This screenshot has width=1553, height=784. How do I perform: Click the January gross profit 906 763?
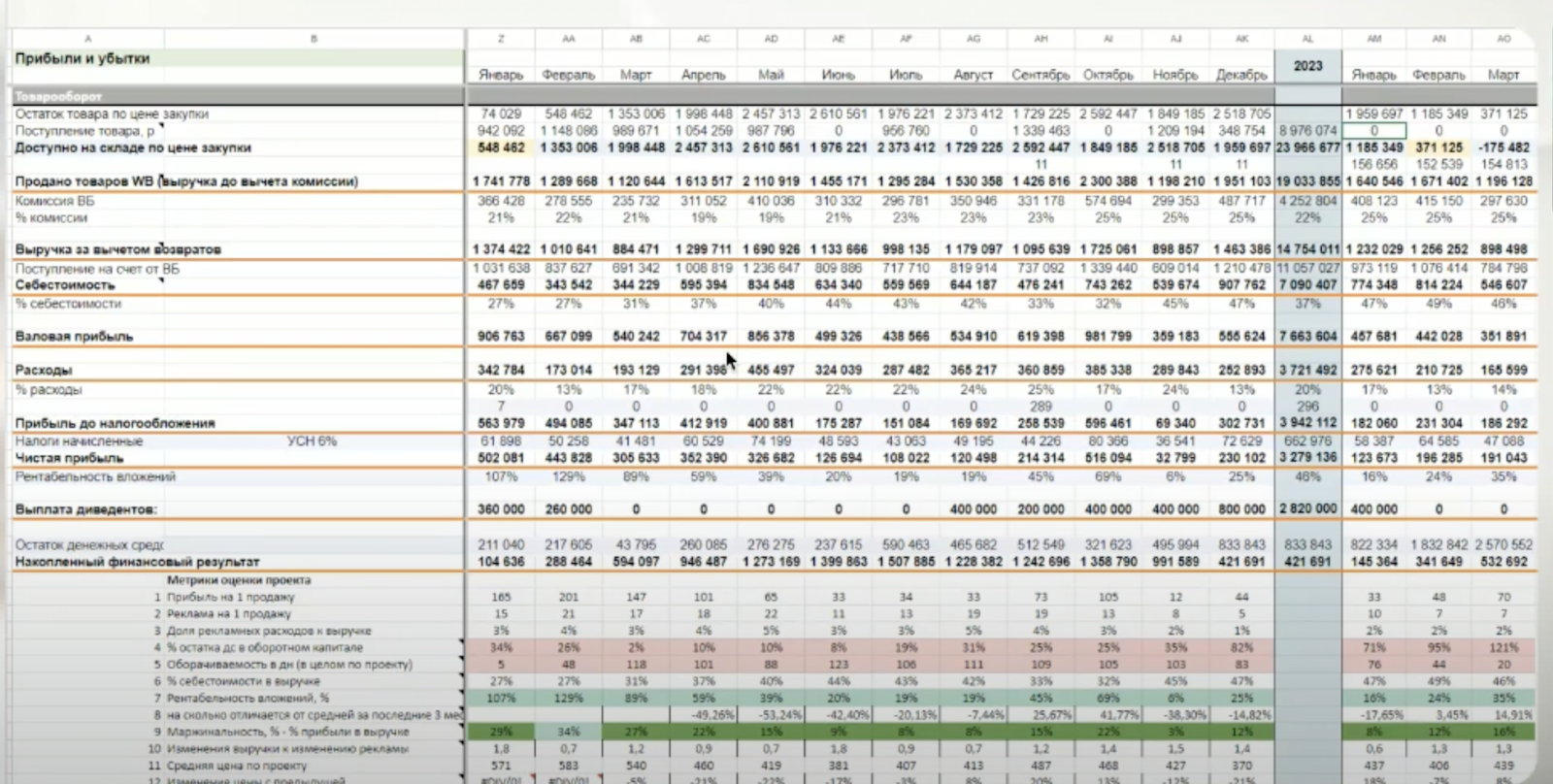tap(501, 337)
